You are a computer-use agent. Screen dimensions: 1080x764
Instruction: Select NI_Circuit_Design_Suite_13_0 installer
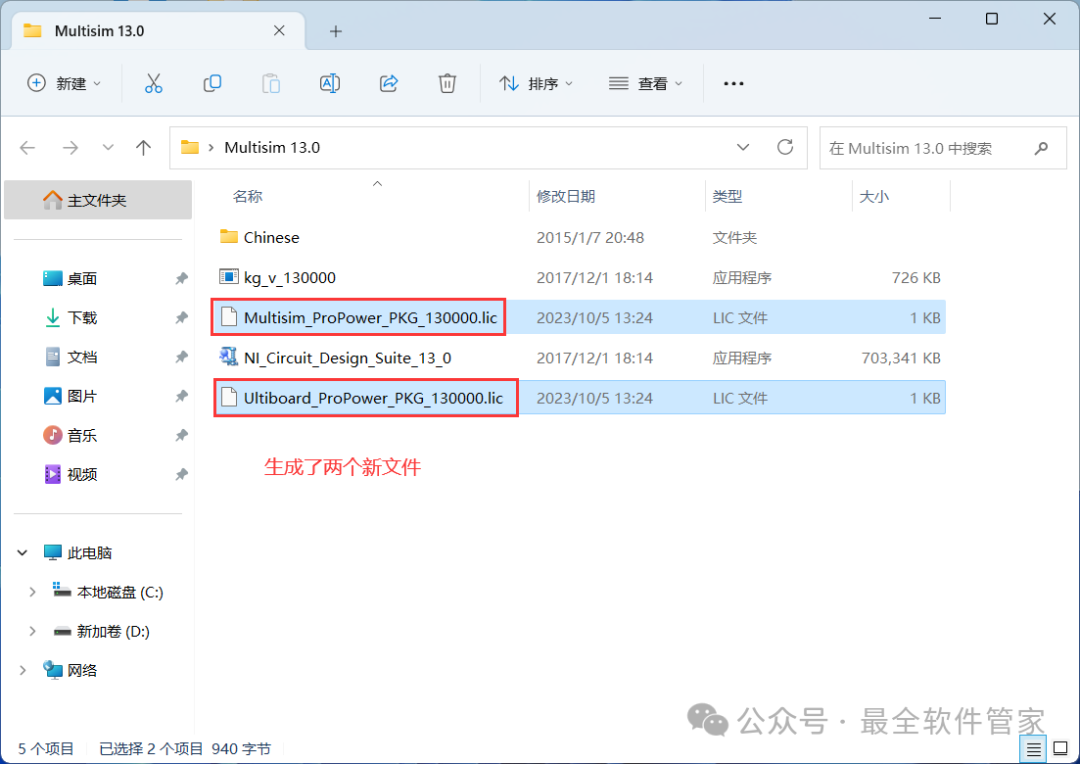tap(580, 358)
